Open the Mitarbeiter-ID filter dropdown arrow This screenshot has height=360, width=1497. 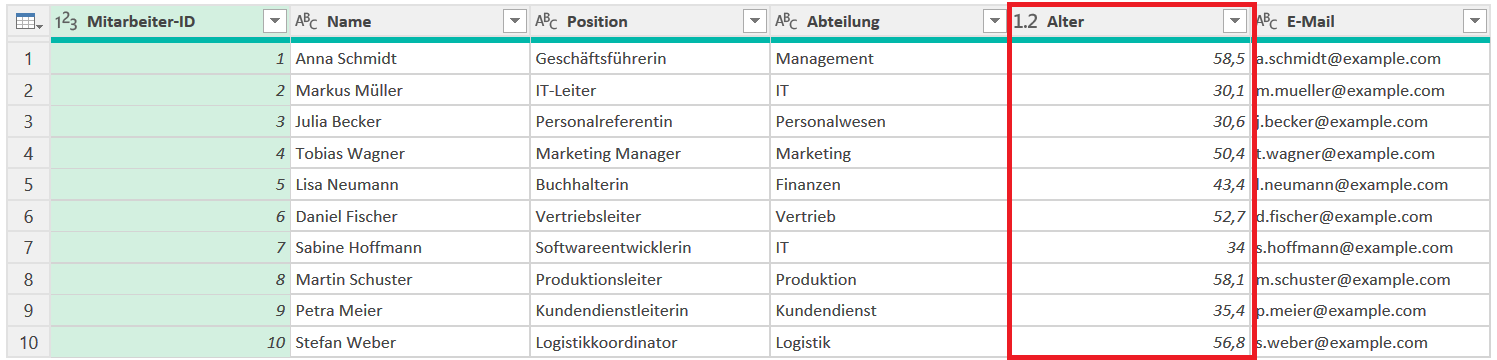[275, 21]
